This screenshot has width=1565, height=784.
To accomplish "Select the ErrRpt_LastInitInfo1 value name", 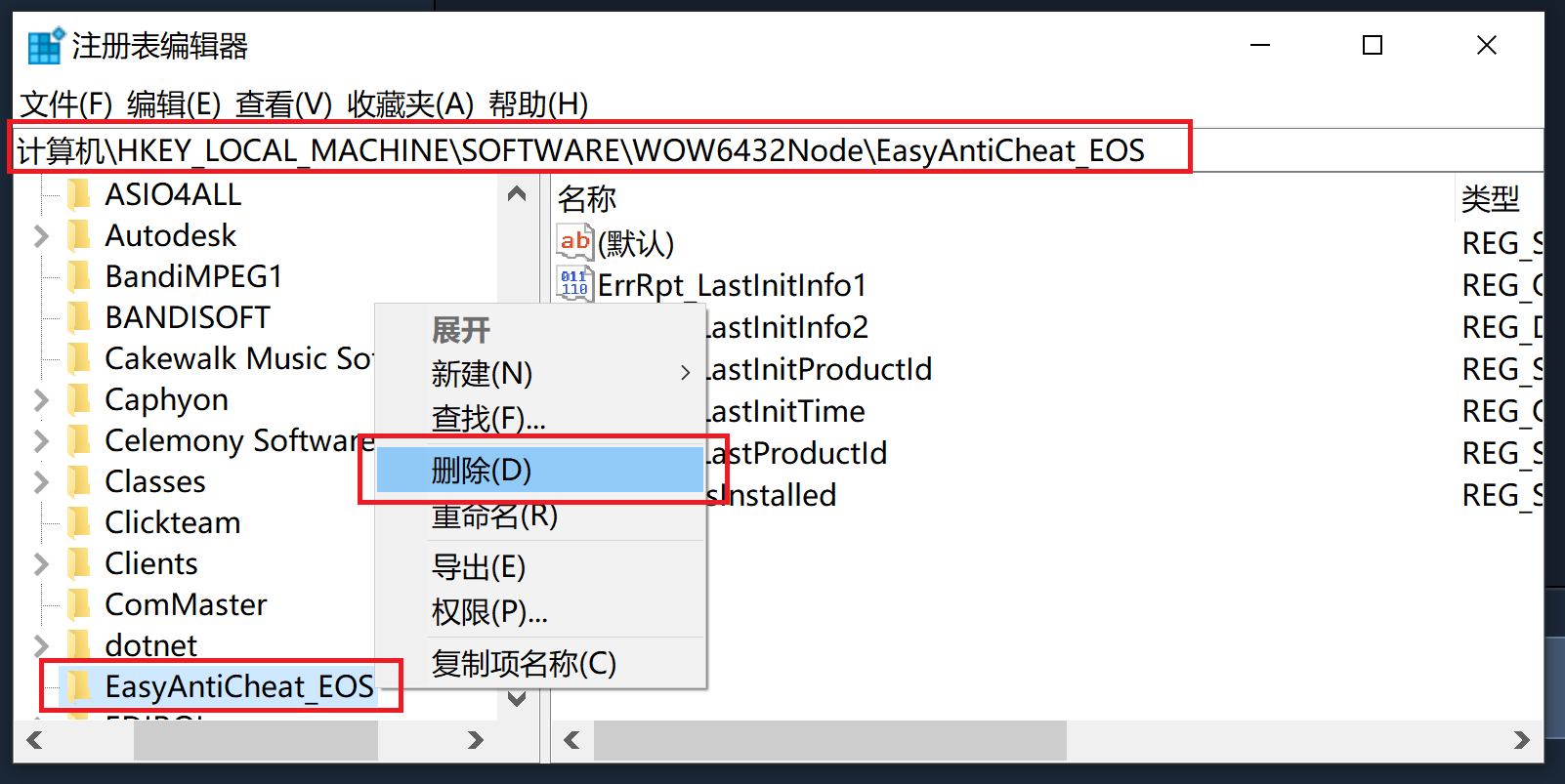I will tap(733, 285).
